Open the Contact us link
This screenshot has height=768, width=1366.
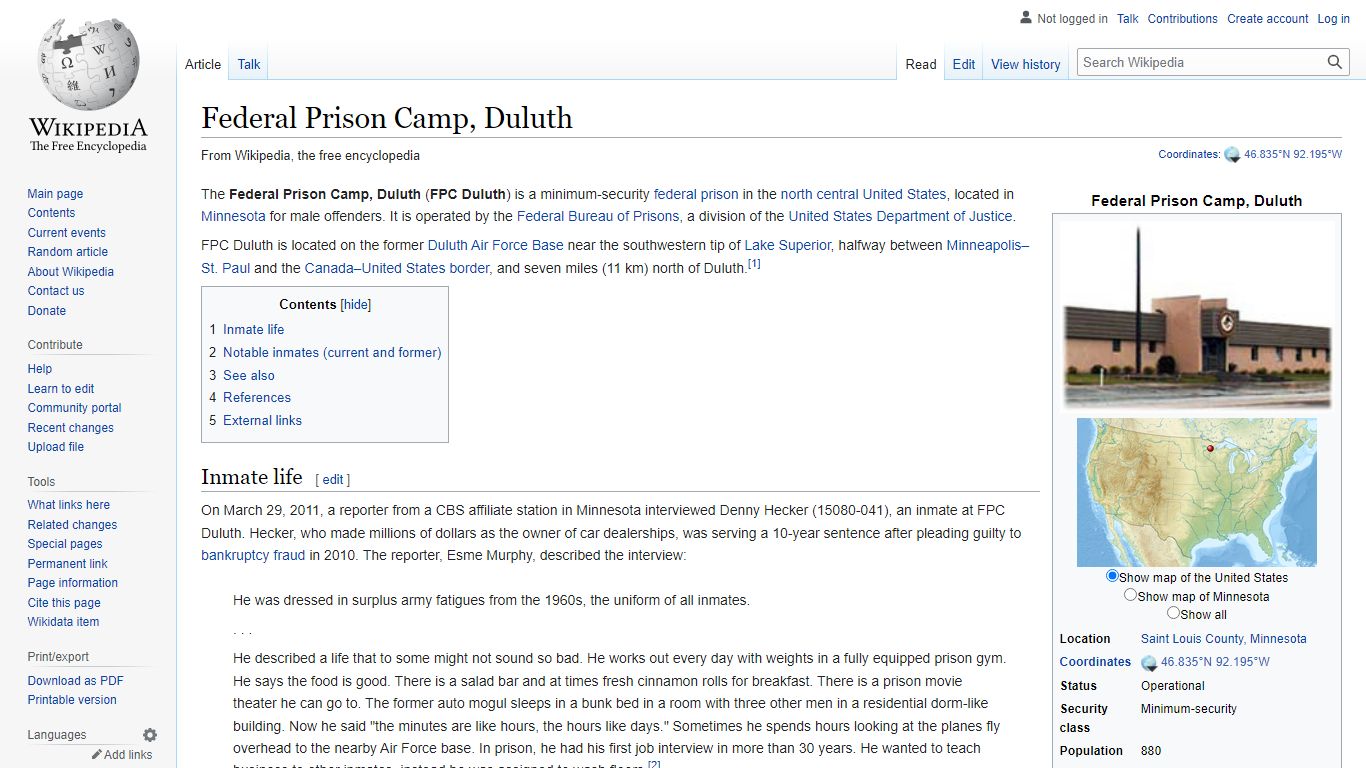[x=56, y=291]
